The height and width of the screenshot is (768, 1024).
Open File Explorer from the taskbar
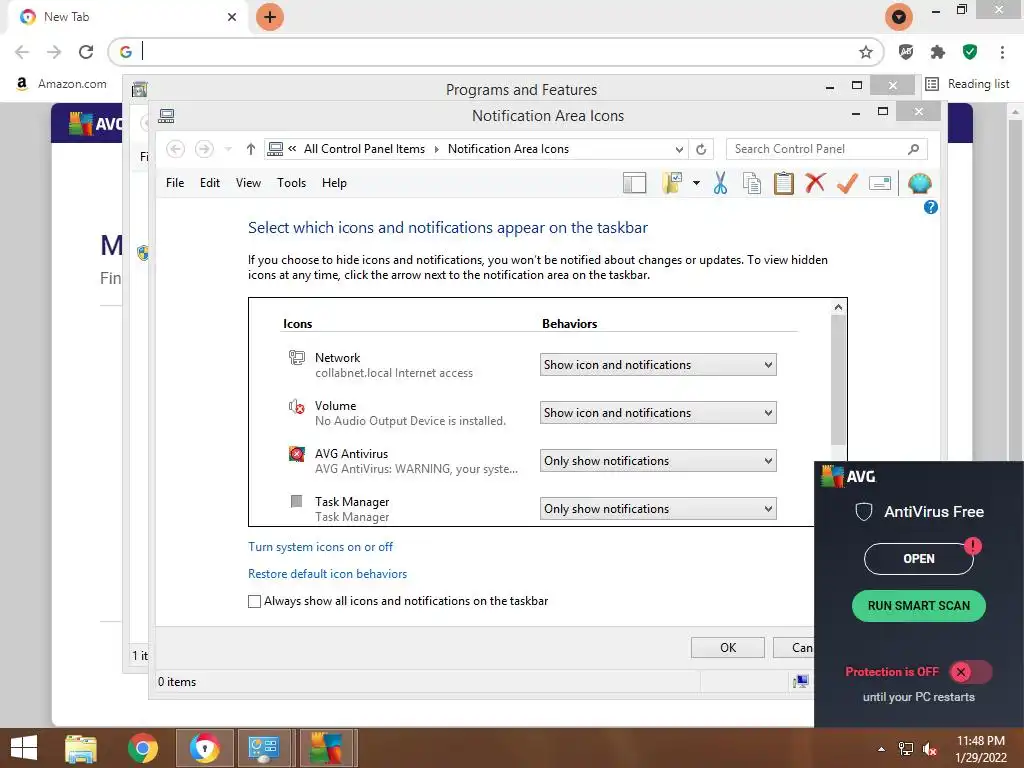81,748
